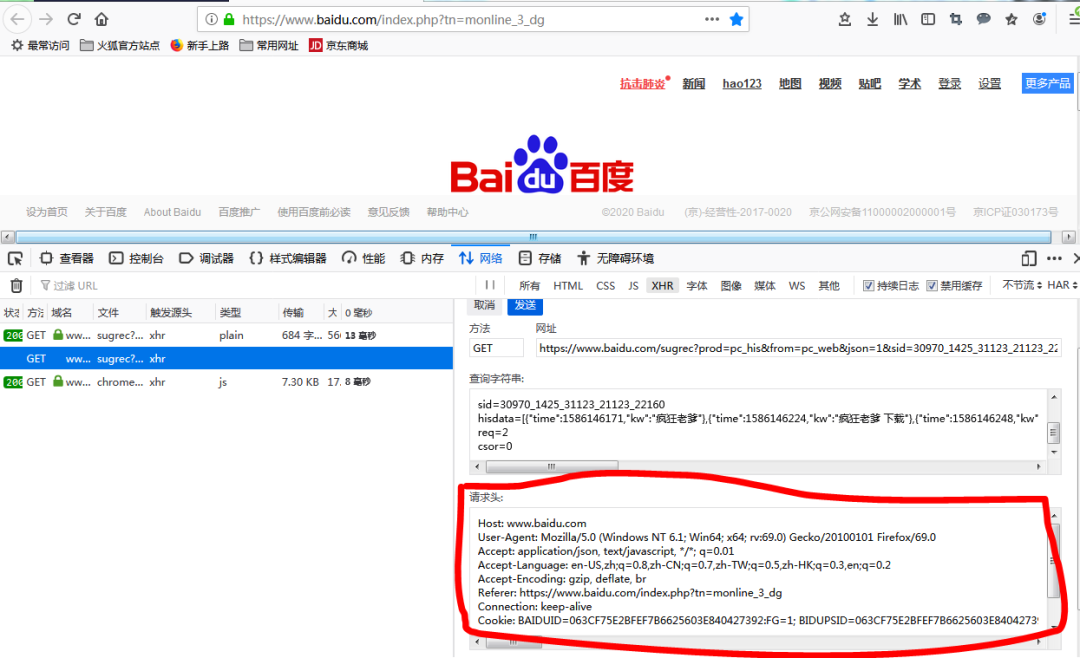Show the sidebar using the toolbar icon
The width and height of the screenshot is (1080, 658).
click(928, 19)
